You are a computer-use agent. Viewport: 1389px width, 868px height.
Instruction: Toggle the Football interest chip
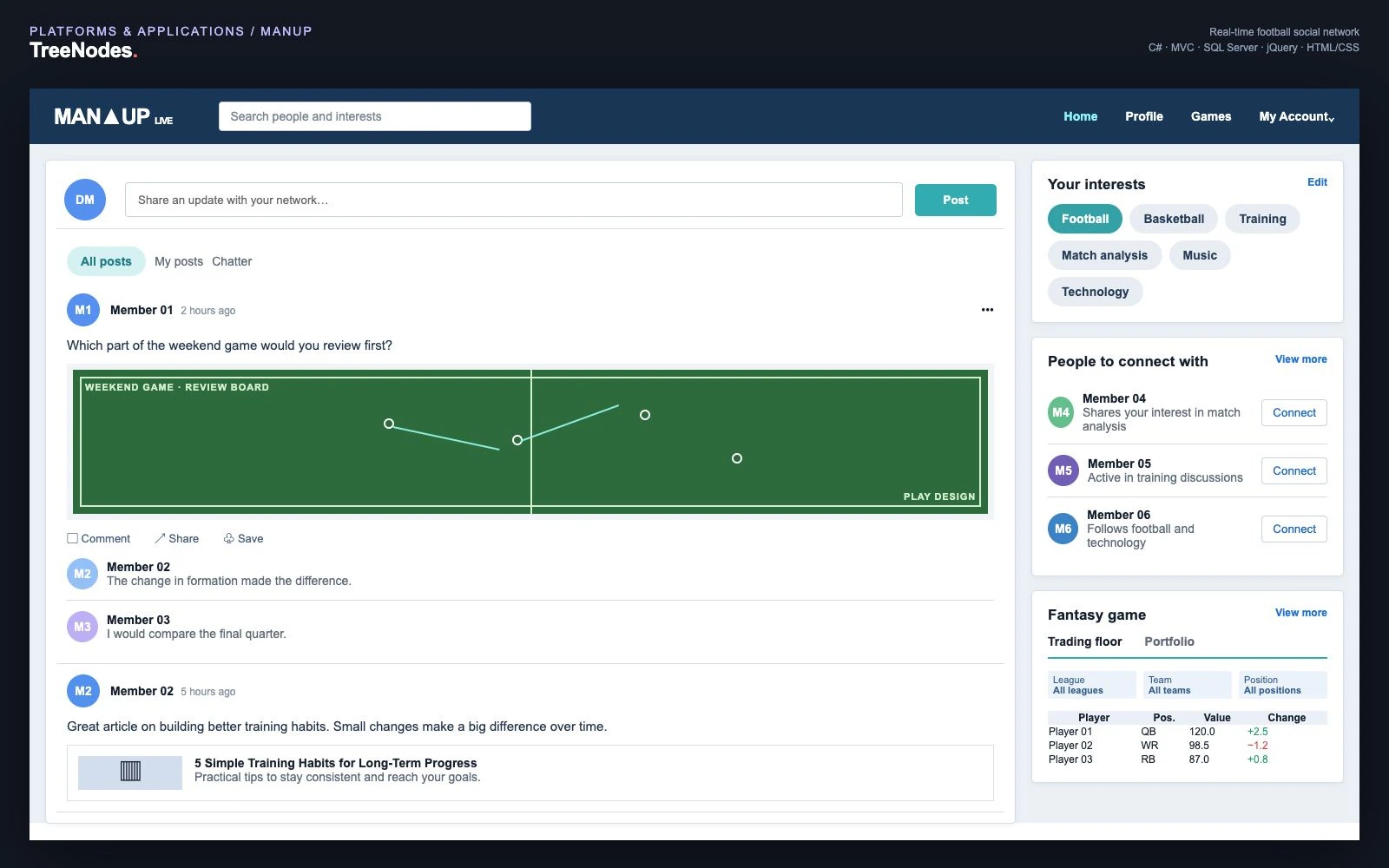point(1085,219)
